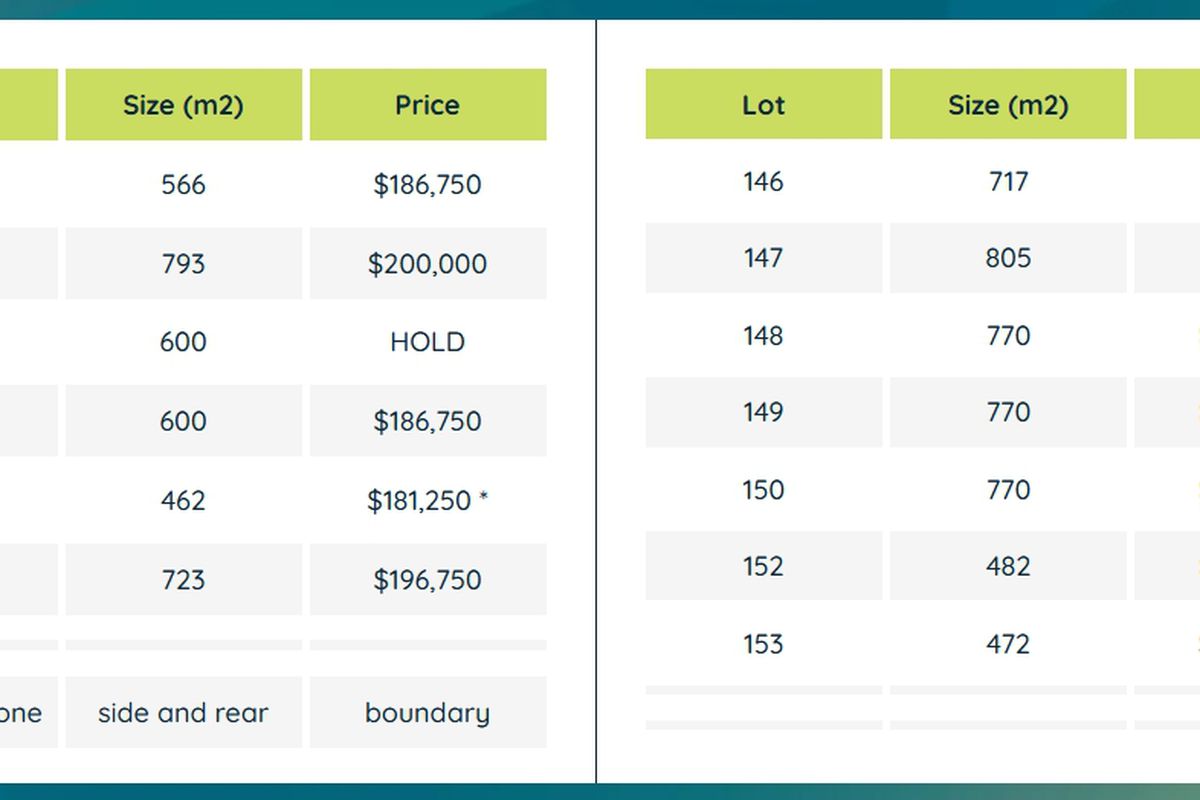Click the left table's Price header
Image resolution: width=1200 pixels, height=800 pixels.
[x=428, y=104]
